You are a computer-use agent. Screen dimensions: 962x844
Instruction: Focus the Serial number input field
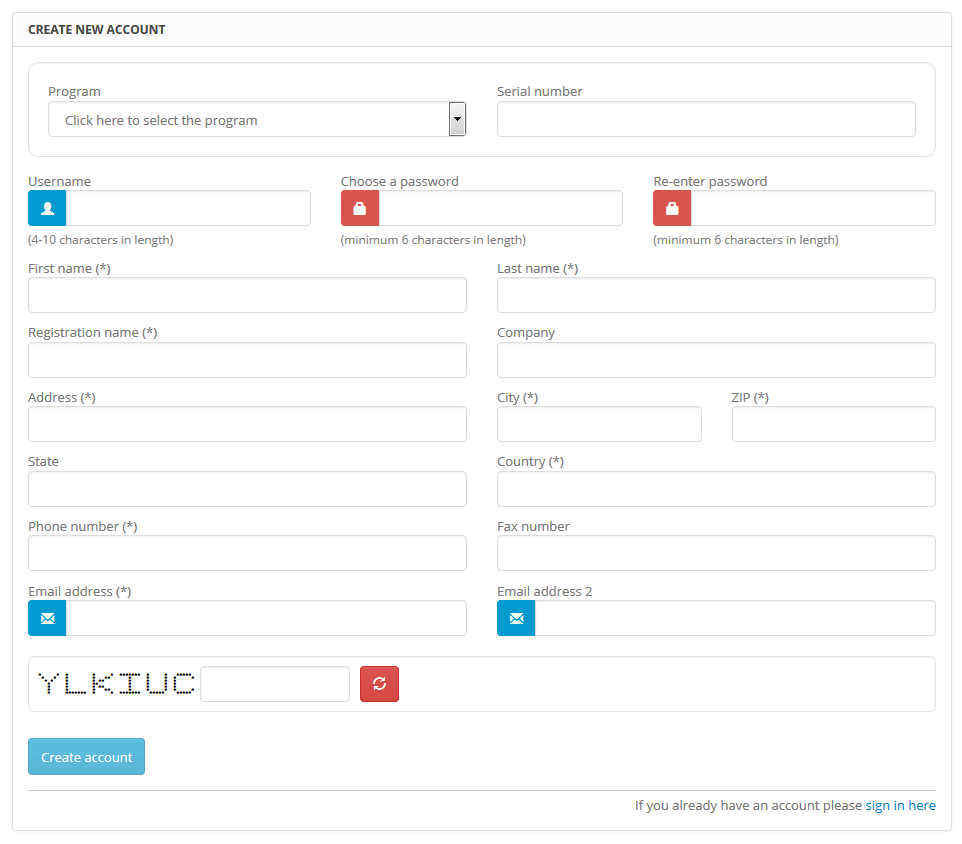coord(706,120)
